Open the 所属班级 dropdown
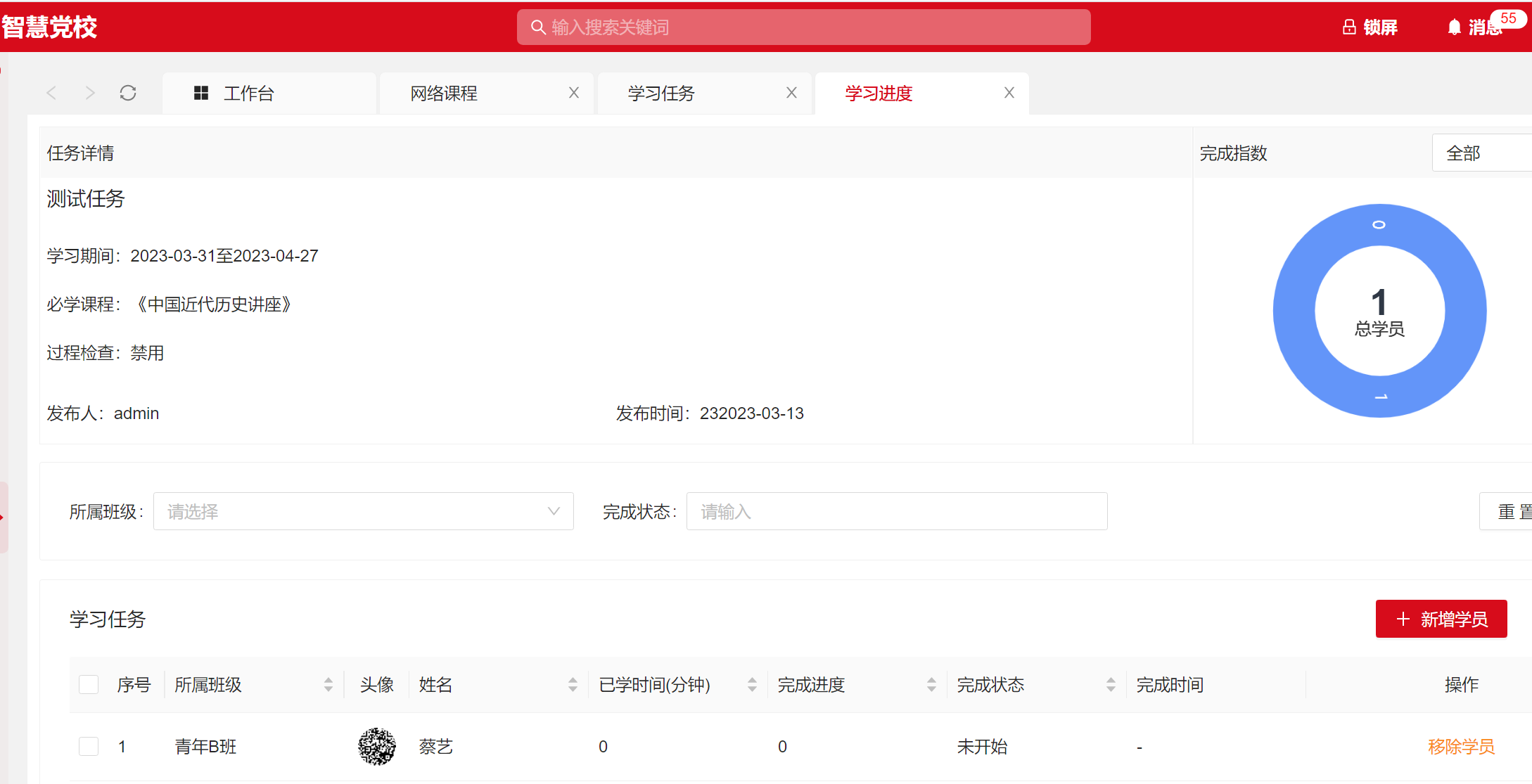1532x784 pixels. pos(363,511)
